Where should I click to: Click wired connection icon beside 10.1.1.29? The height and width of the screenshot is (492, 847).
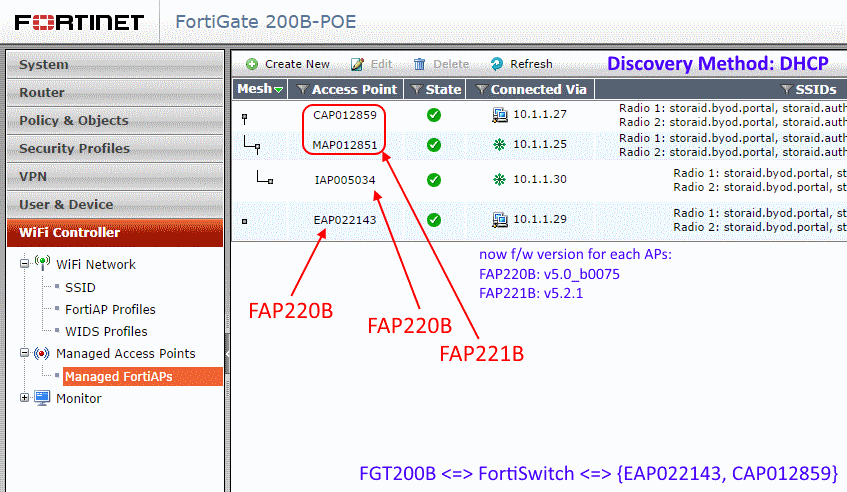[x=500, y=219]
